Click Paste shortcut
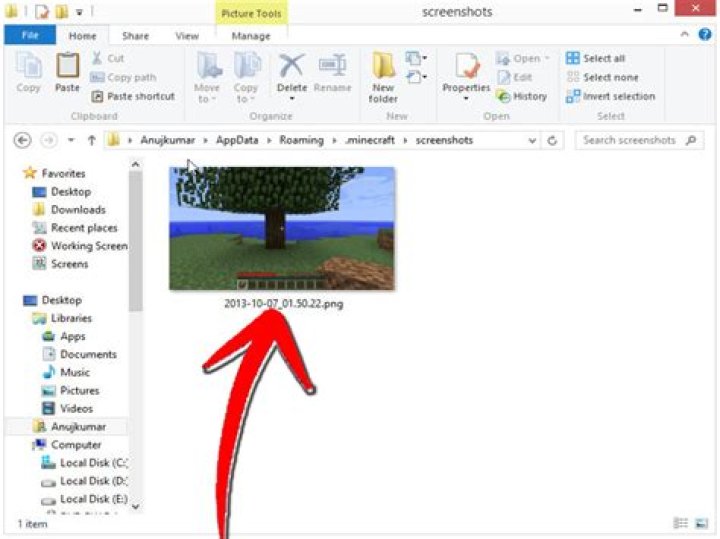Screen dimensions: 720x539 click(x=133, y=96)
